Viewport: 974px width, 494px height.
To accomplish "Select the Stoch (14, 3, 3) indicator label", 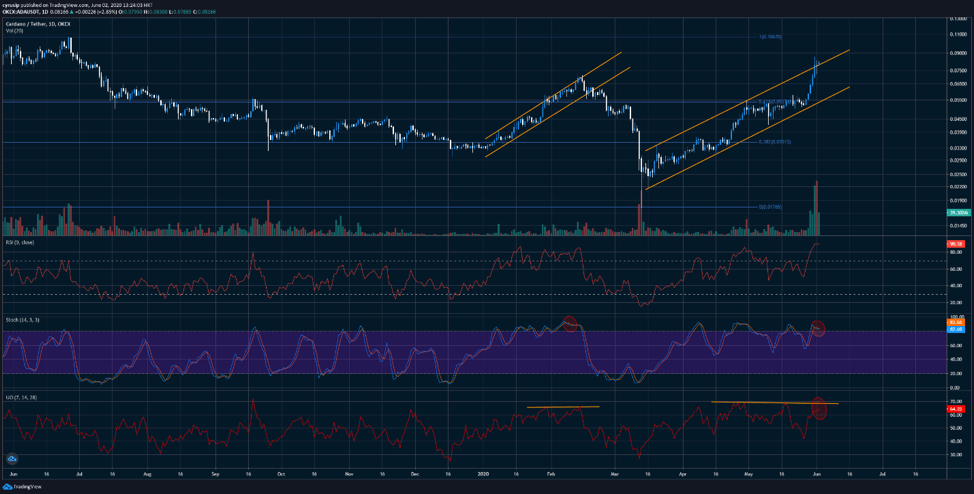I will [23, 318].
